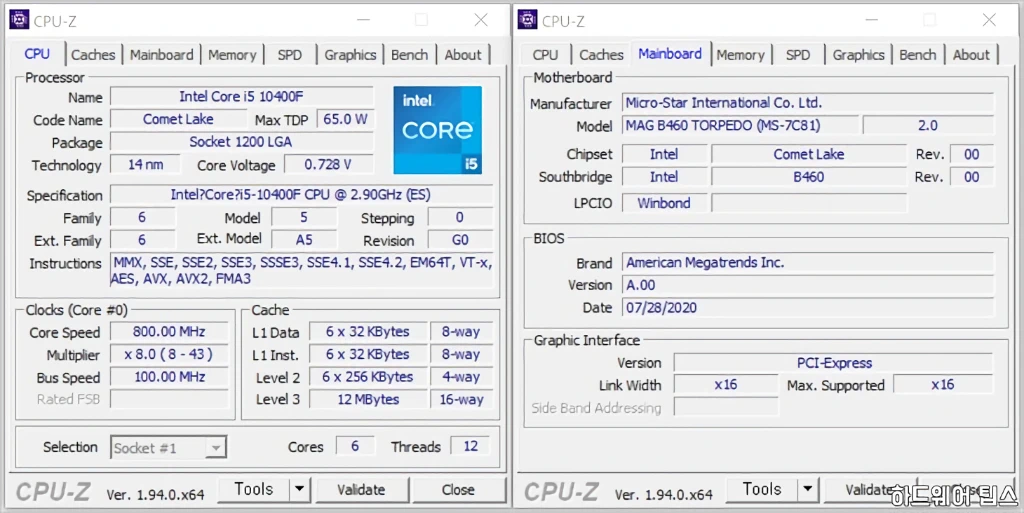Click motherboard revision value 2.0
This screenshot has height=513, width=1024.
(x=928, y=125)
